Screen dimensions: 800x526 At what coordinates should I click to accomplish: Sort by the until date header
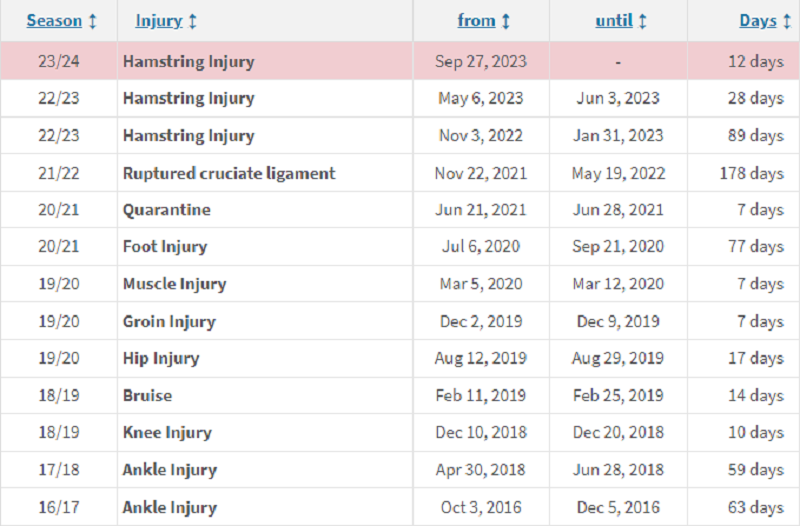[x=614, y=20]
